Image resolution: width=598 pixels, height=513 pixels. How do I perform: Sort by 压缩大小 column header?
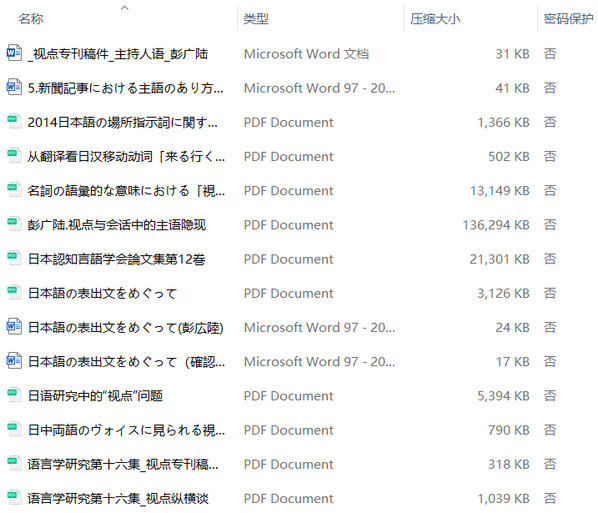[x=435, y=18]
